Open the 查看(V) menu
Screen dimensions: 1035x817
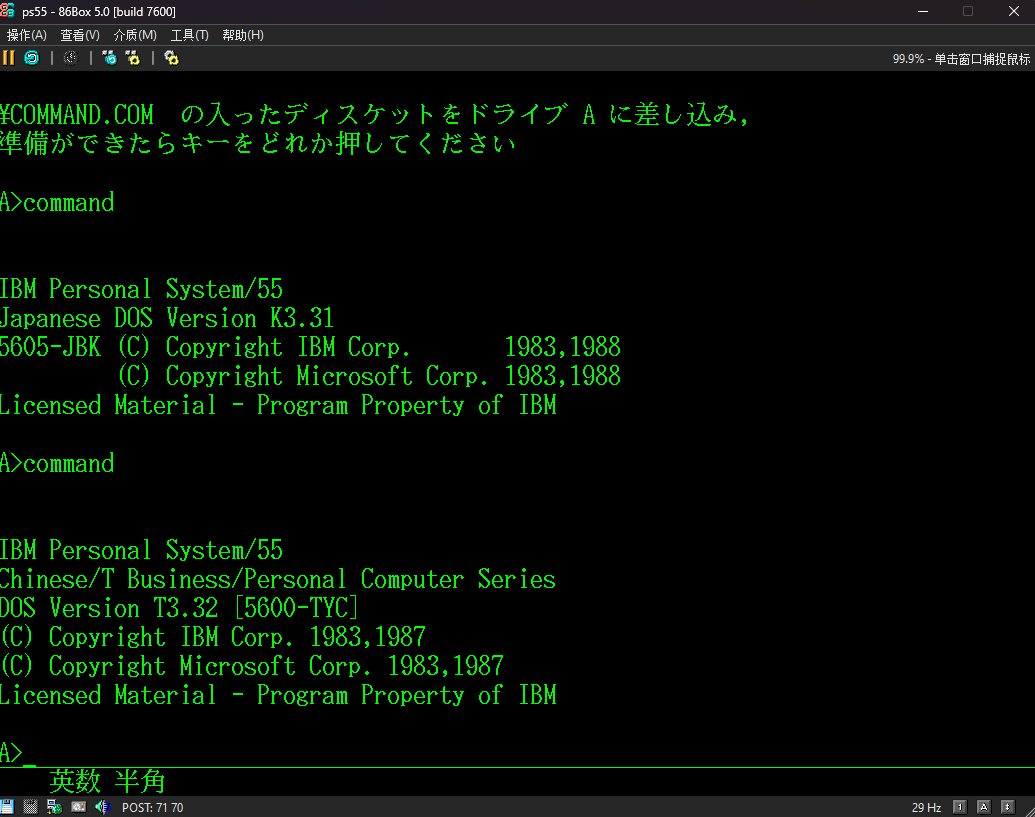[x=80, y=35]
